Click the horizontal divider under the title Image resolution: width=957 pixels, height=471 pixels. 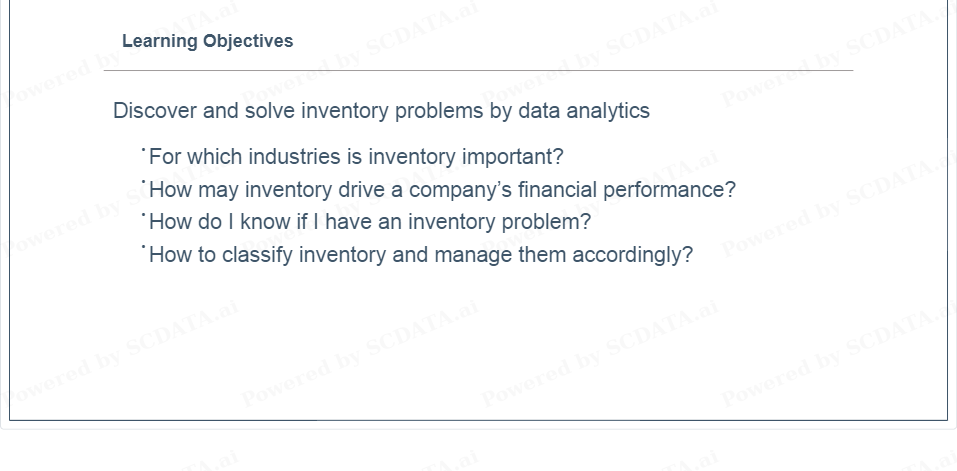point(478,71)
